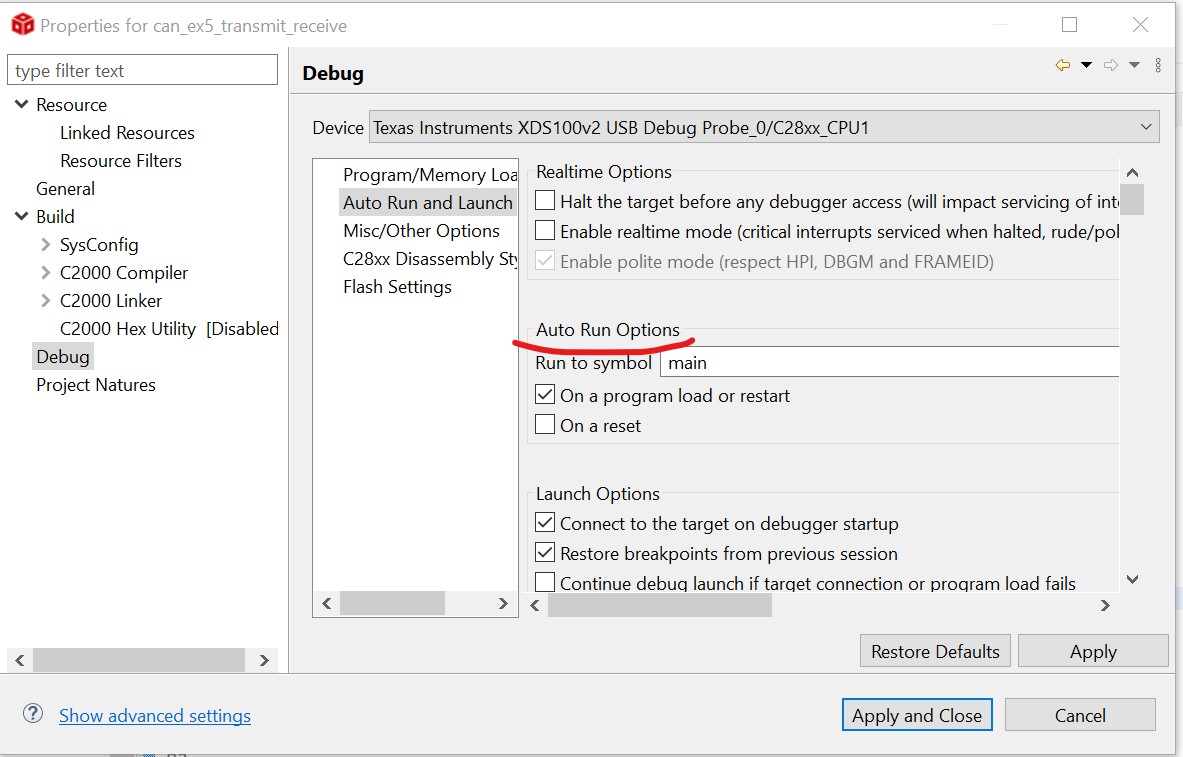
Task: Select Misc/Other Options category
Action: click(421, 231)
